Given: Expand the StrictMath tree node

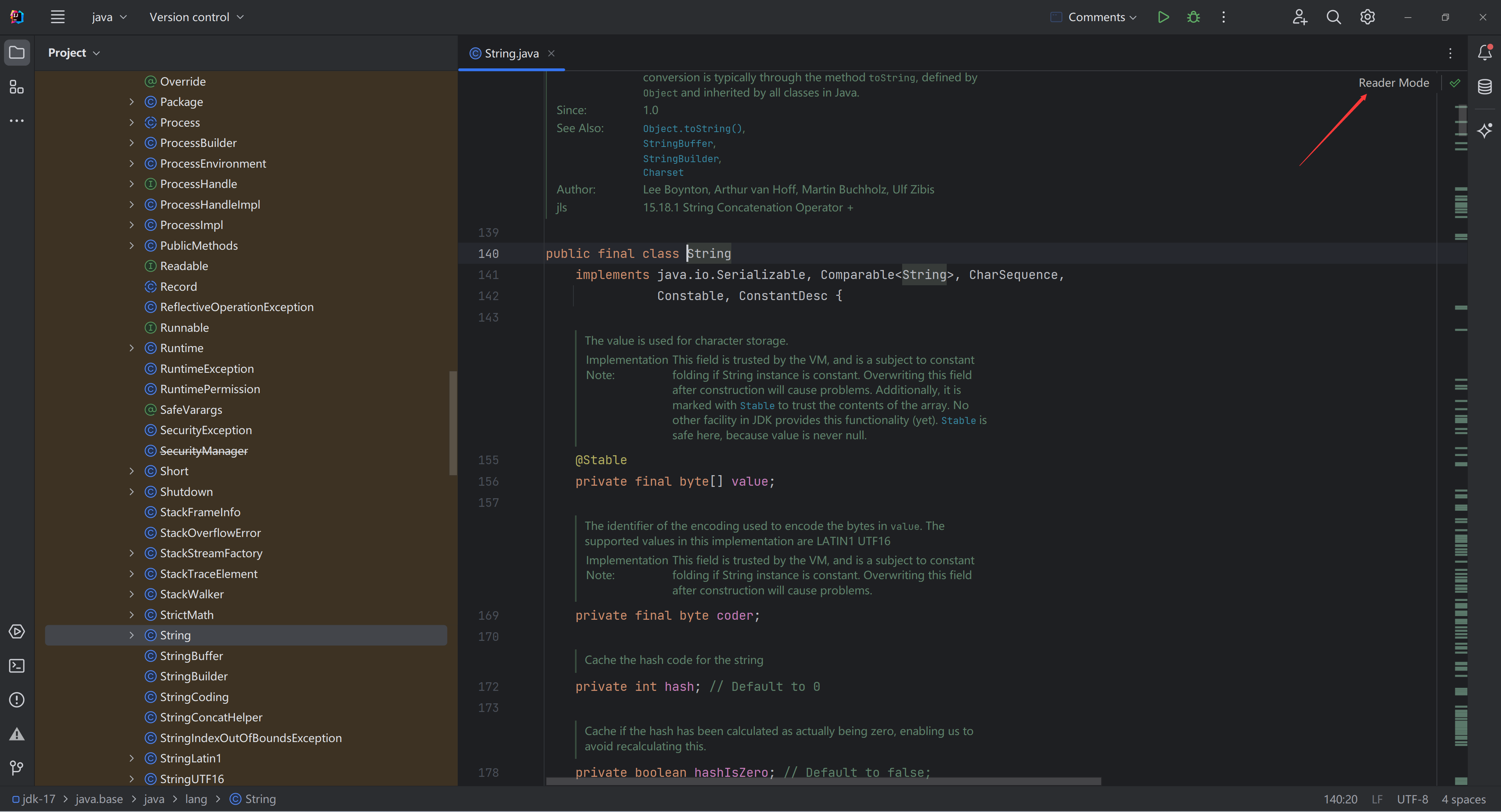Looking at the screenshot, I should (x=132, y=615).
